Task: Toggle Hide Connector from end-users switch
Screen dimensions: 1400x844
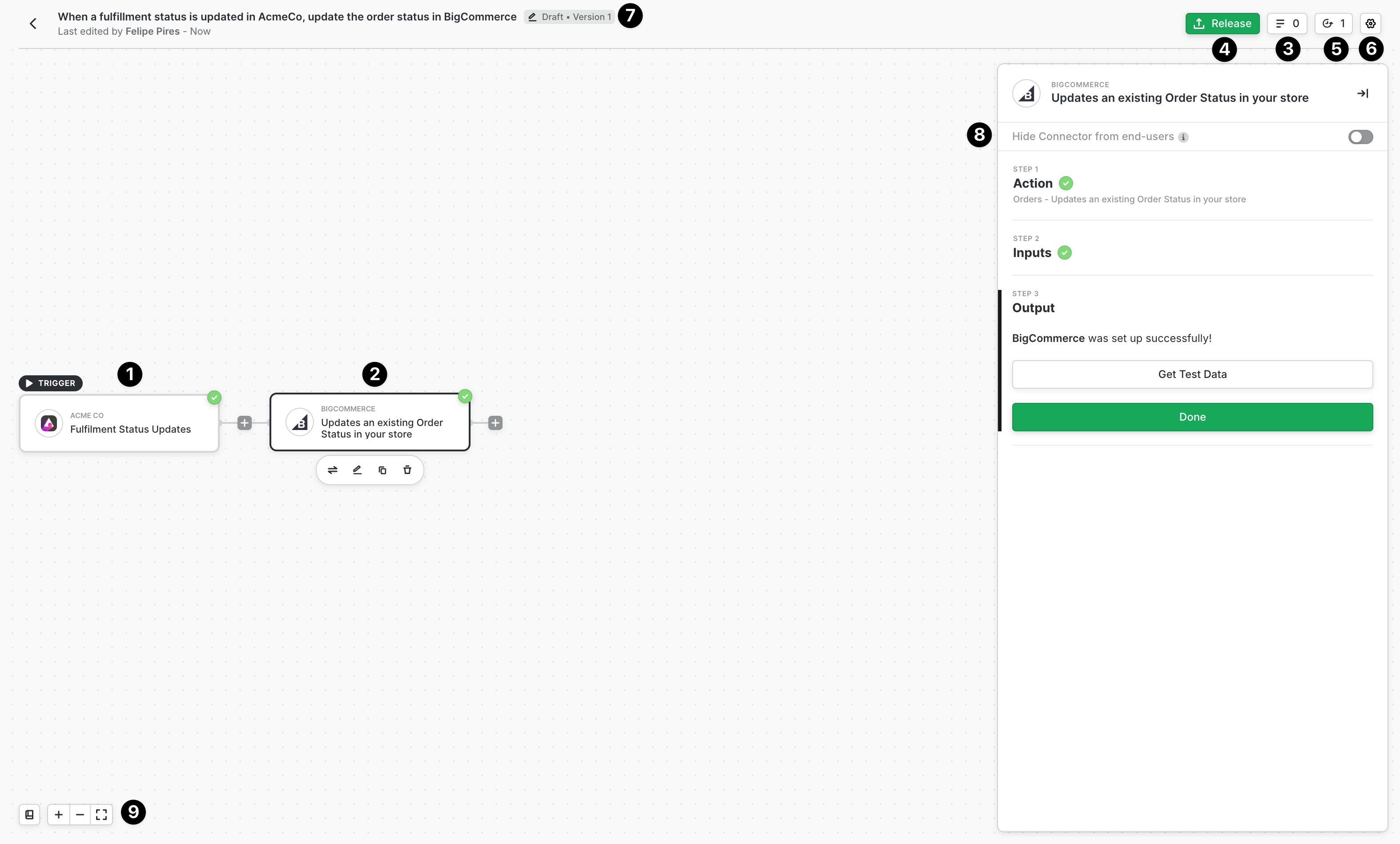Action: pyautogui.click(x=1360, y=137)
